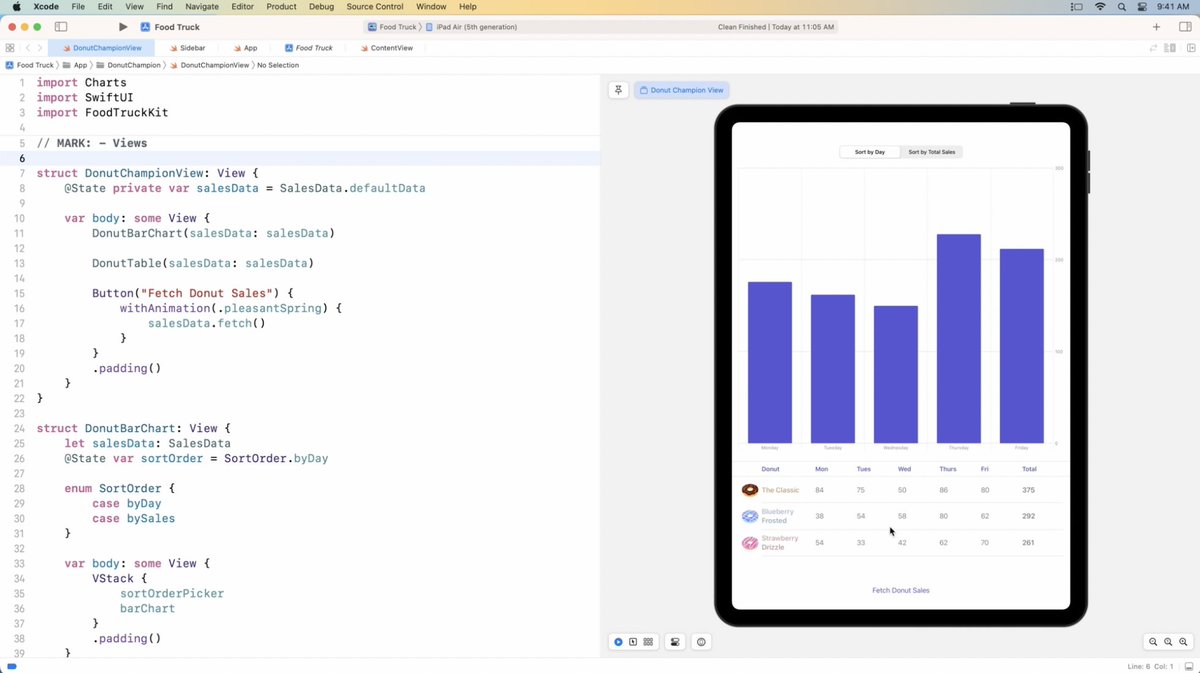Screen dimensions: 1200x673
Task: Open the Editor menu
Action: 242,7
